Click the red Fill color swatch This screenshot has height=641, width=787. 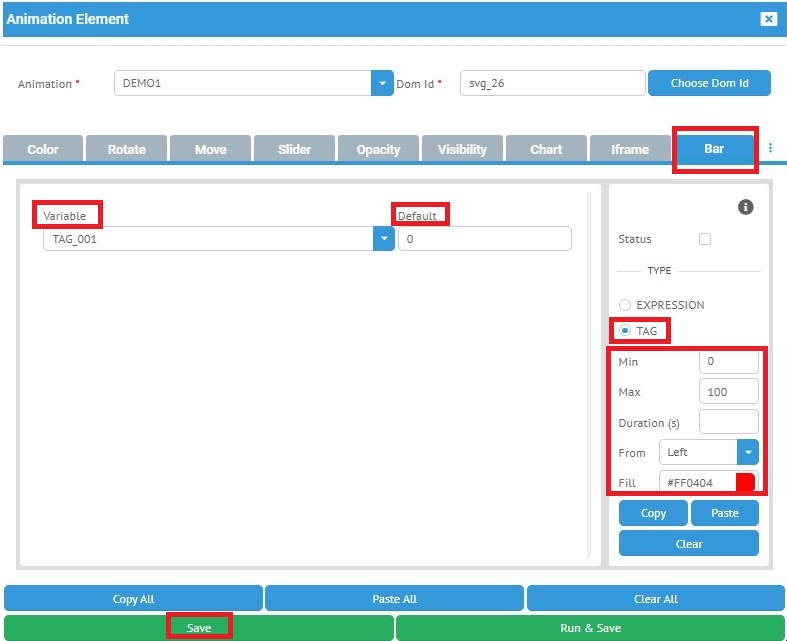pos(745,483)
